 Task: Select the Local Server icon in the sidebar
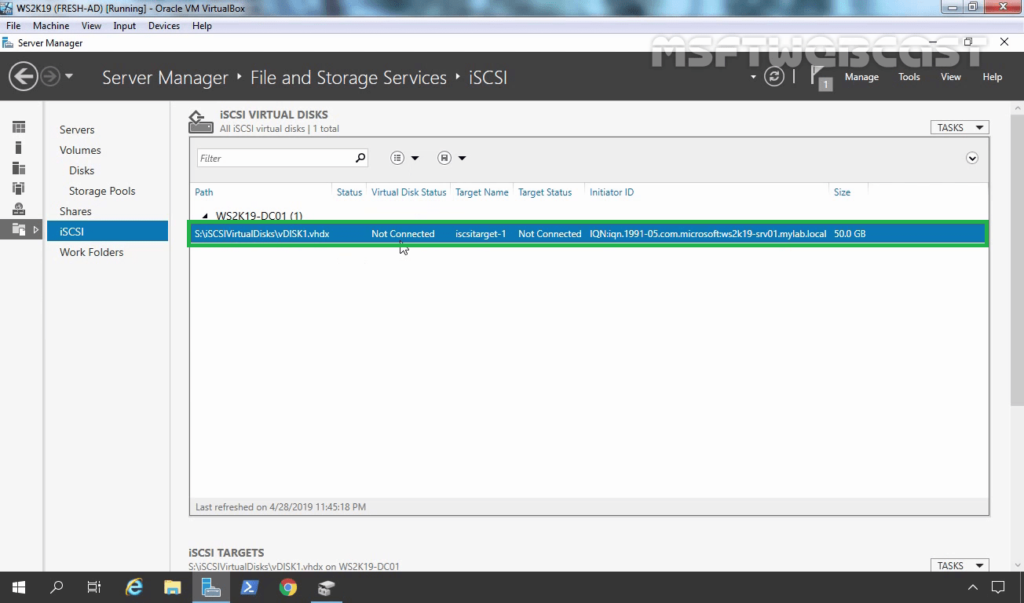point(19,148)
